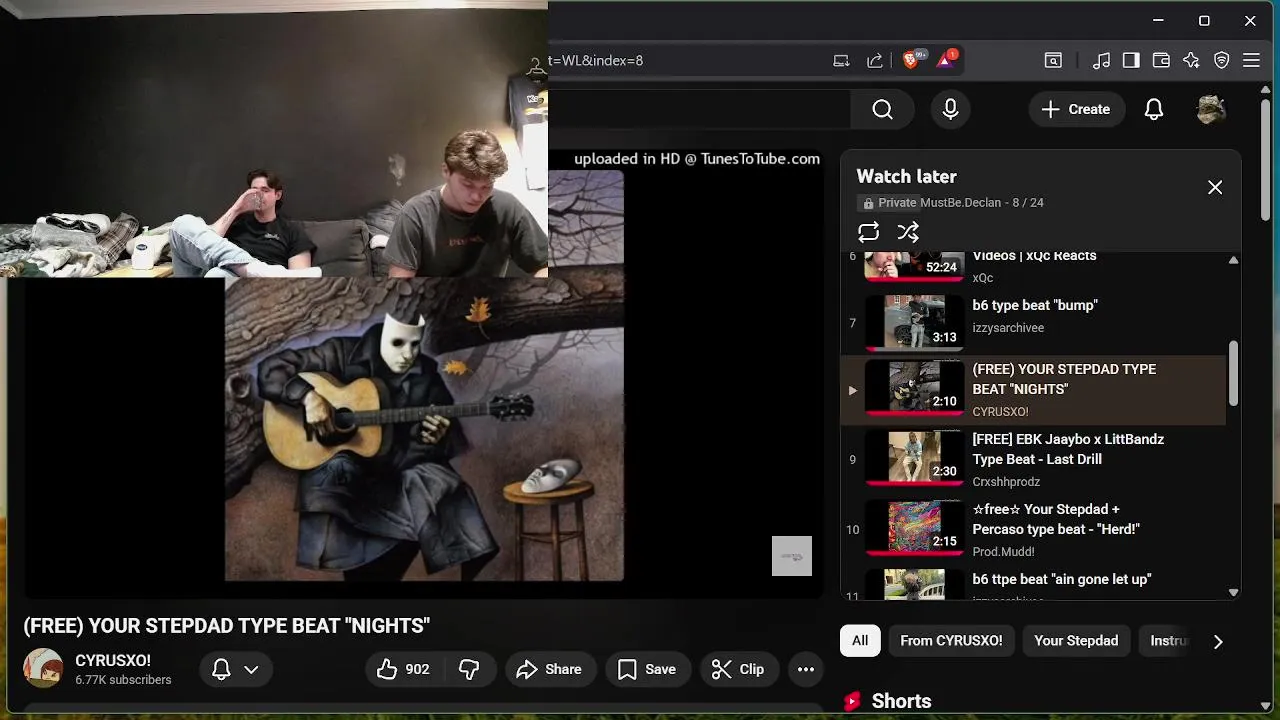
Task: Open Brave Playlist music note icon
Action: (x=1101, y=60)
